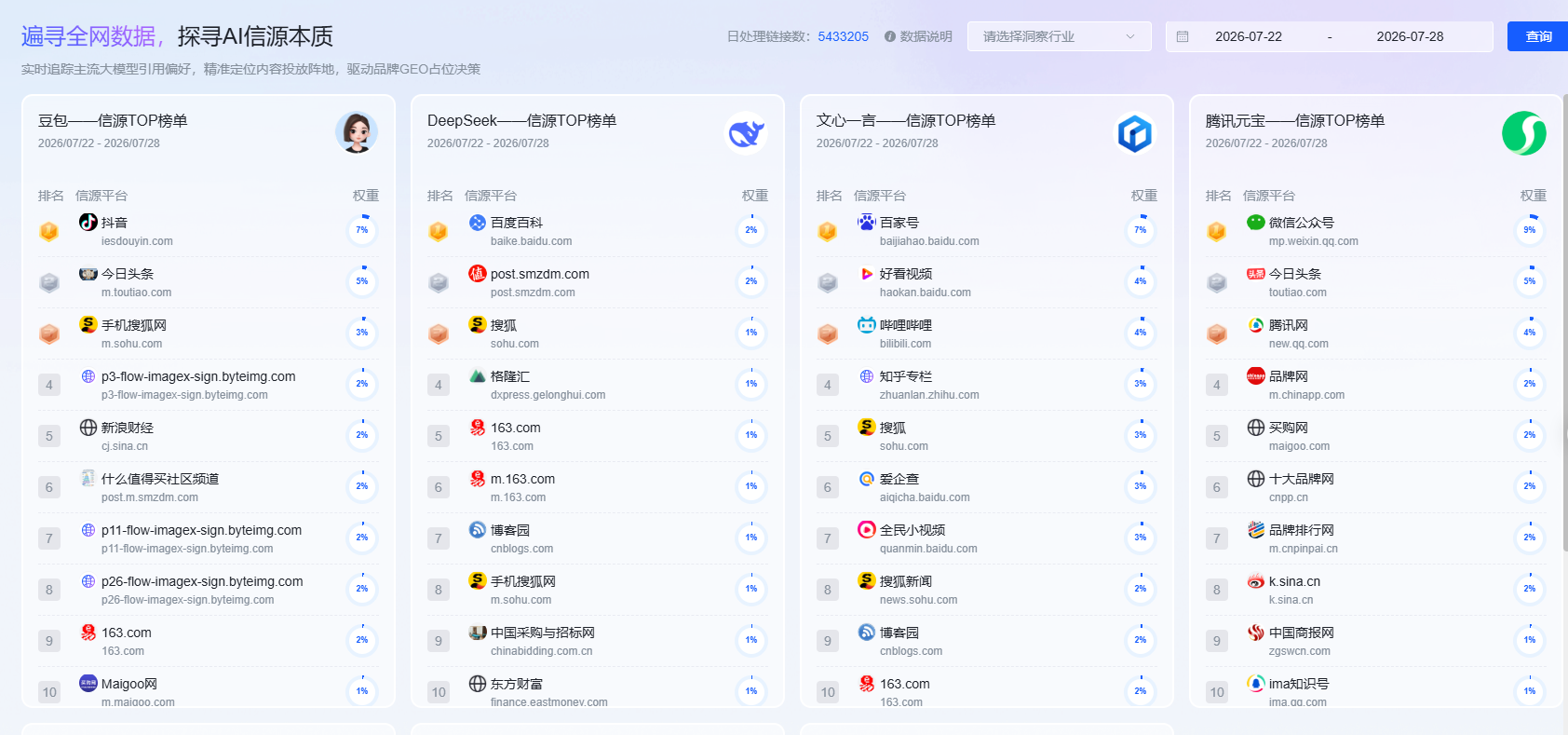This screenshot has height=735, width=1568.
Task: Click the 微信公众号 WeChat icon
Action: tap(1256, 222)
